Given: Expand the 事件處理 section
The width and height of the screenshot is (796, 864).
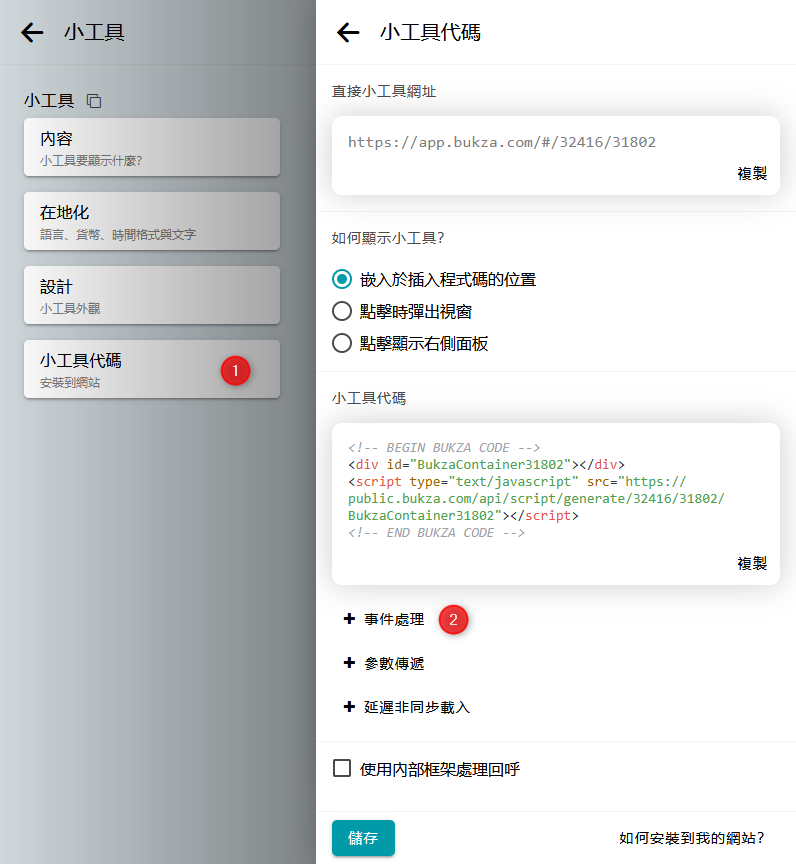Looking at the screenshot, I should (x=394, y=620).
